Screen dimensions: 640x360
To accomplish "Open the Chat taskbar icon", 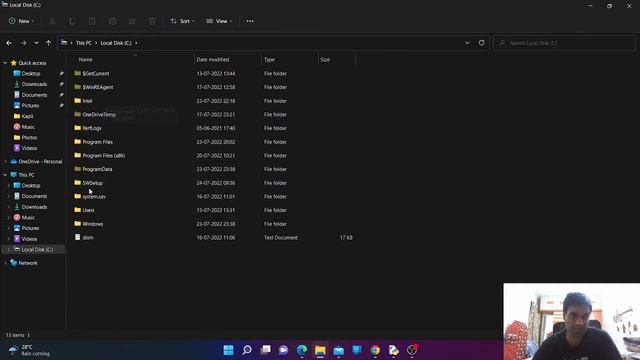I will (284, 350).
